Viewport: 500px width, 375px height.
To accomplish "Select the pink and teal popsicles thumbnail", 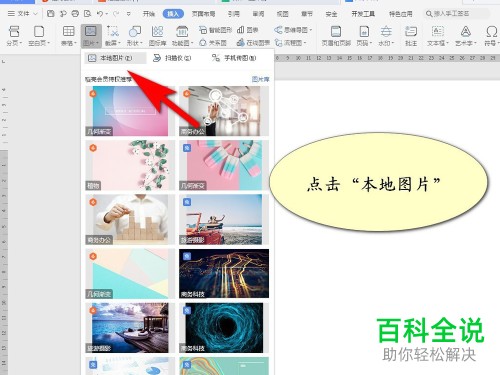I will pyautogui.click(x=224, y=165).
